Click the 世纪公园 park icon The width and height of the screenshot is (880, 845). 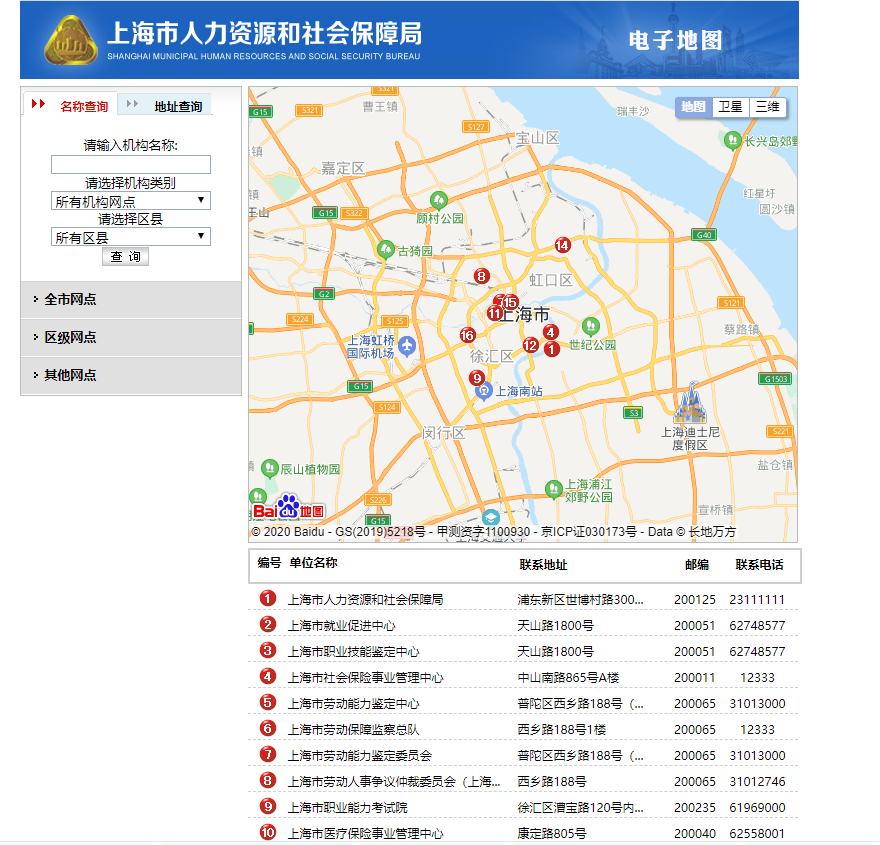[x=590, y=326]
